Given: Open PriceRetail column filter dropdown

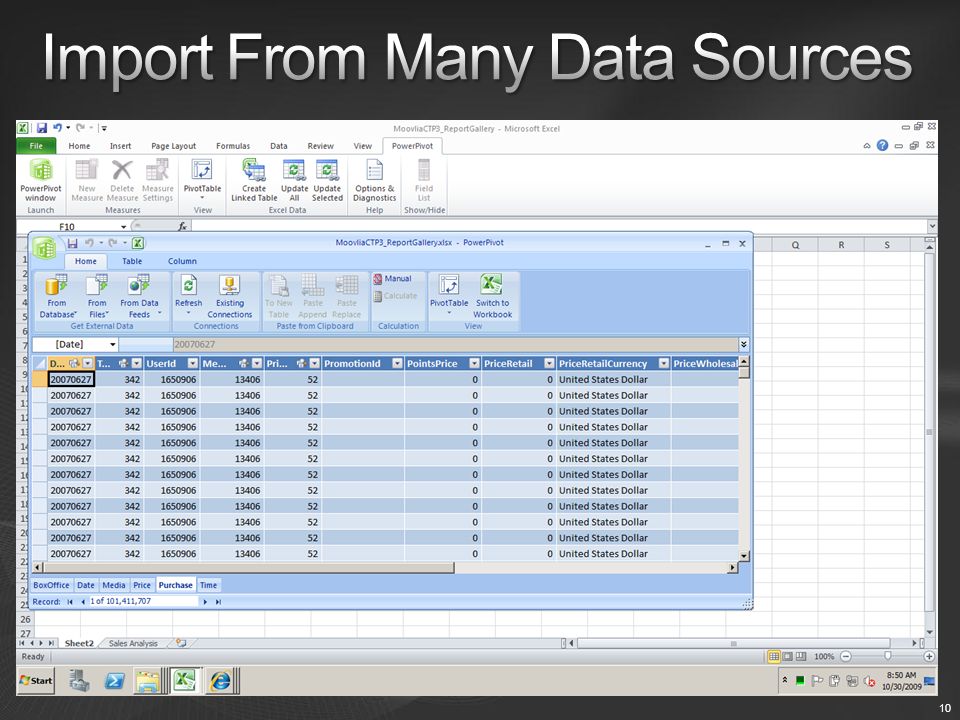Looking at the screenshot, I should (549, 363).
